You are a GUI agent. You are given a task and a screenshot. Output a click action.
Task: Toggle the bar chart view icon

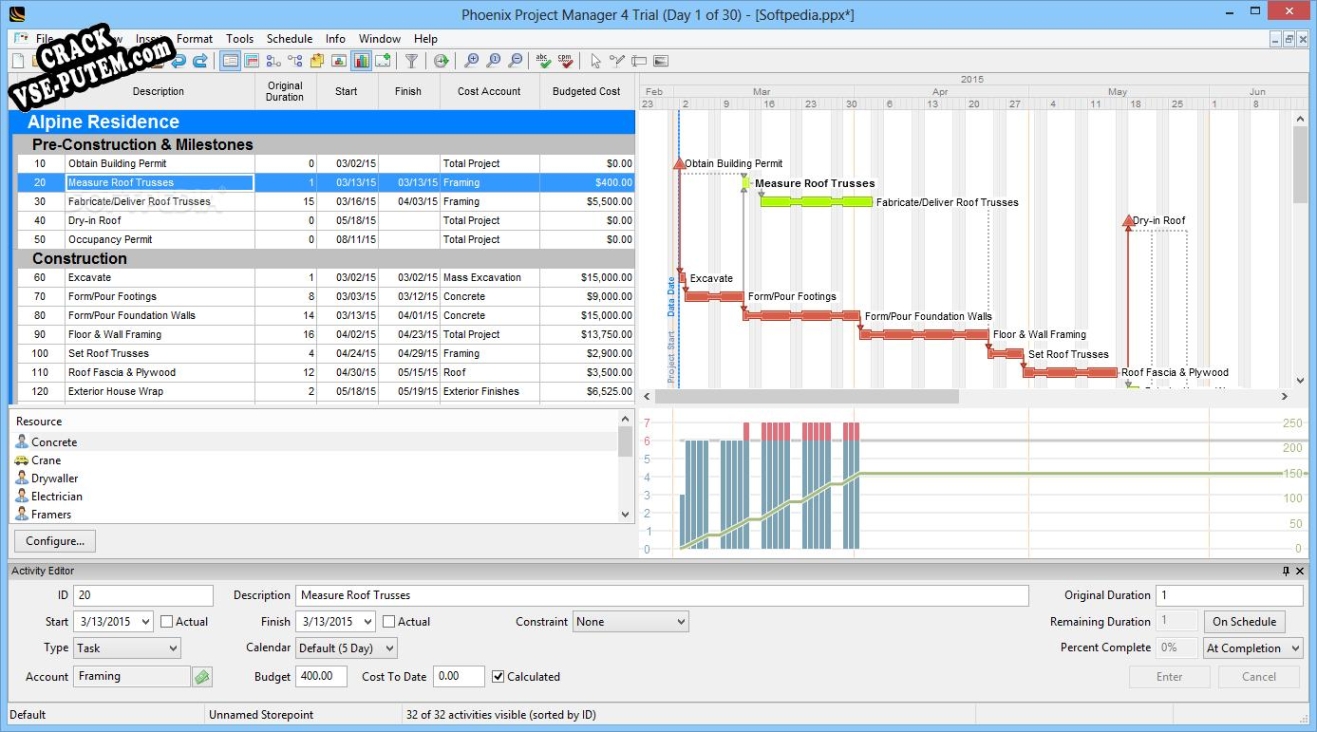tap(252, 61)
